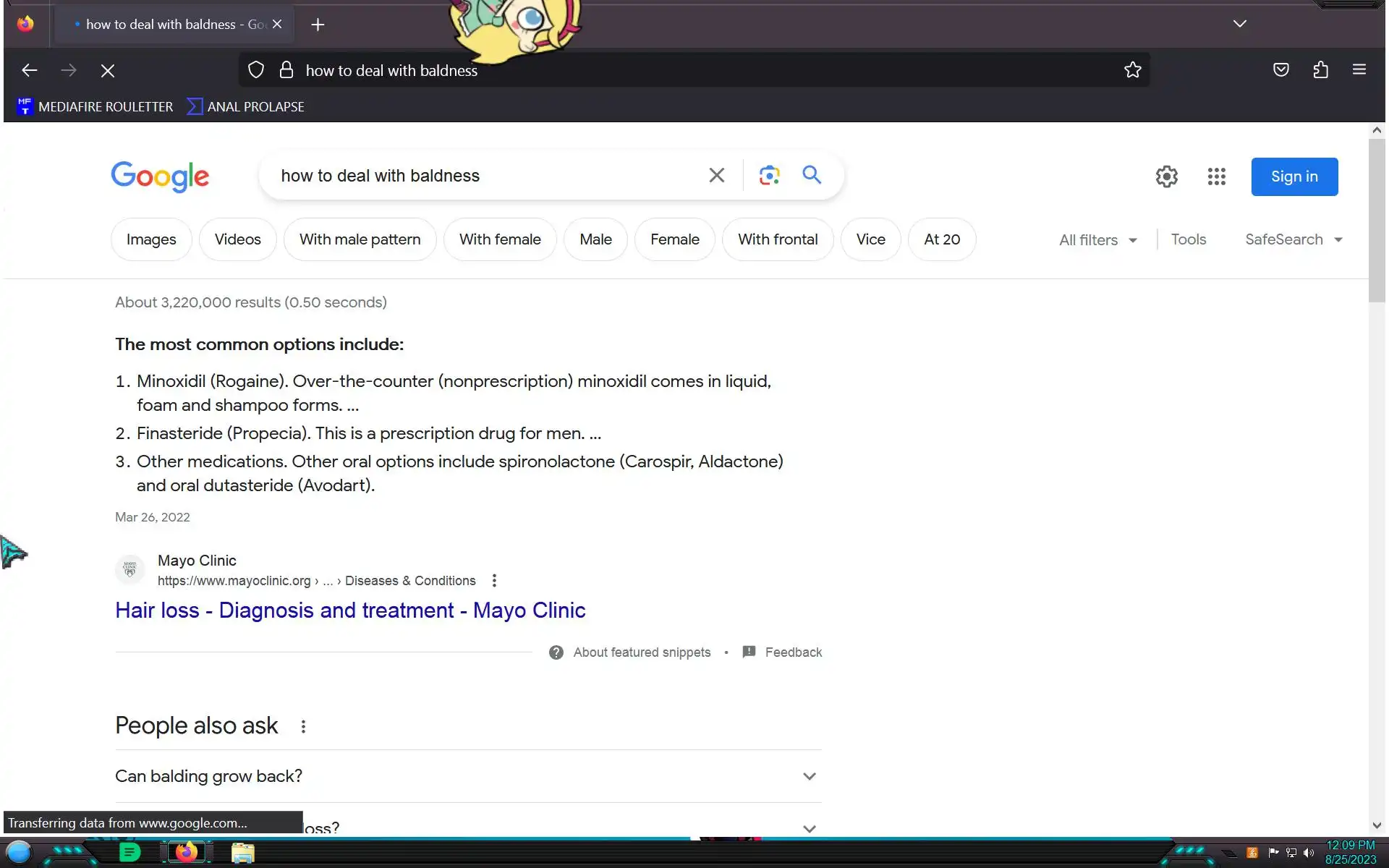Open Firefox hamburger application menu

(x=1359, y=70)
